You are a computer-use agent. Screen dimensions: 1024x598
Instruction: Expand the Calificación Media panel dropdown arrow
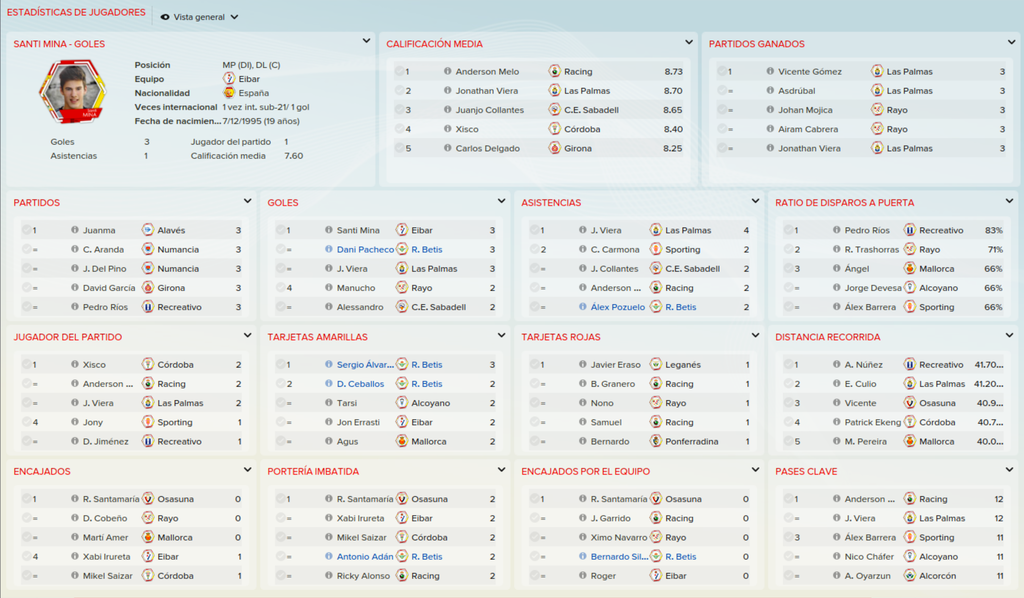[x=688, y=42]
